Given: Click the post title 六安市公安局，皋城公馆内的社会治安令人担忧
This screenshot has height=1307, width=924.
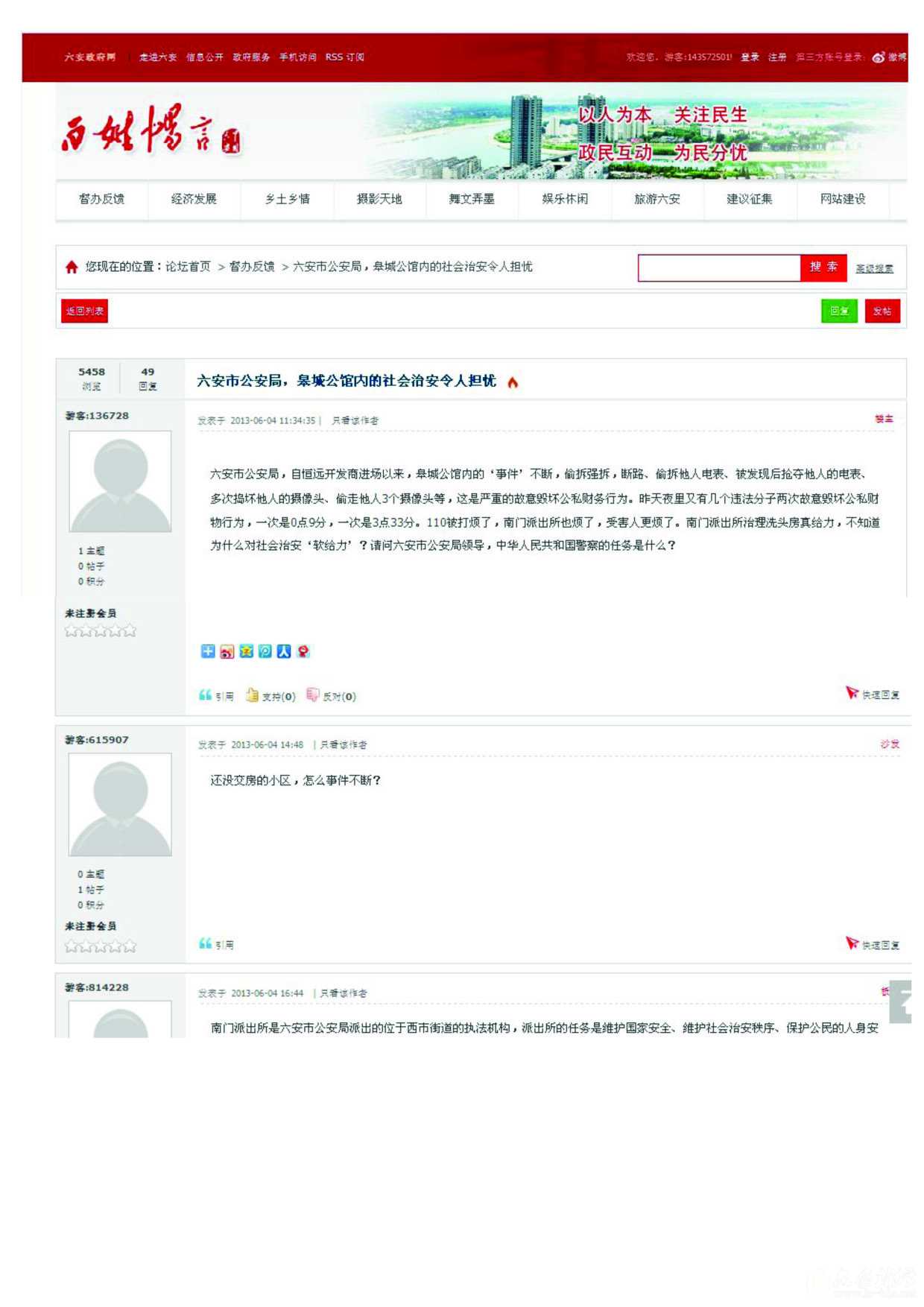Looking at the screenshot, I should (346, 381).
